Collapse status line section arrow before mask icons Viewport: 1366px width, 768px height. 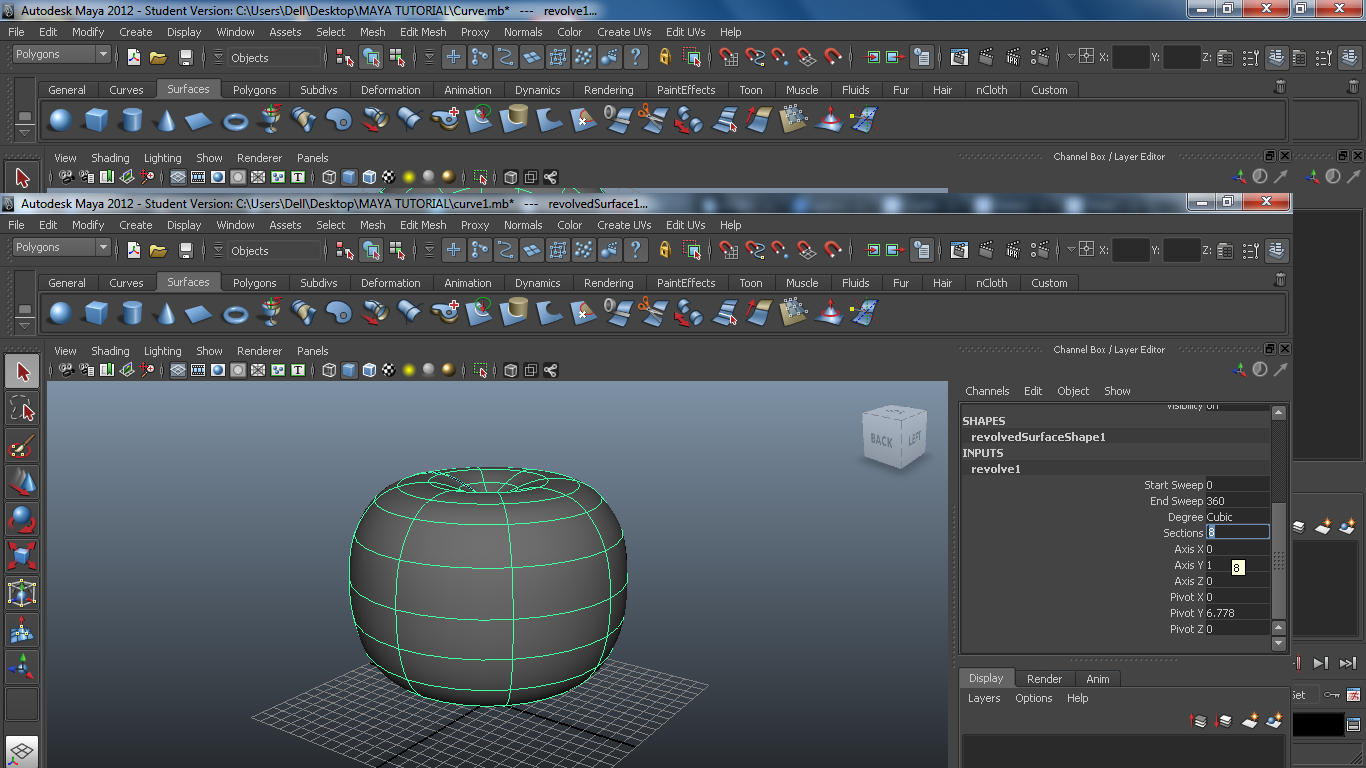(429, 250)
